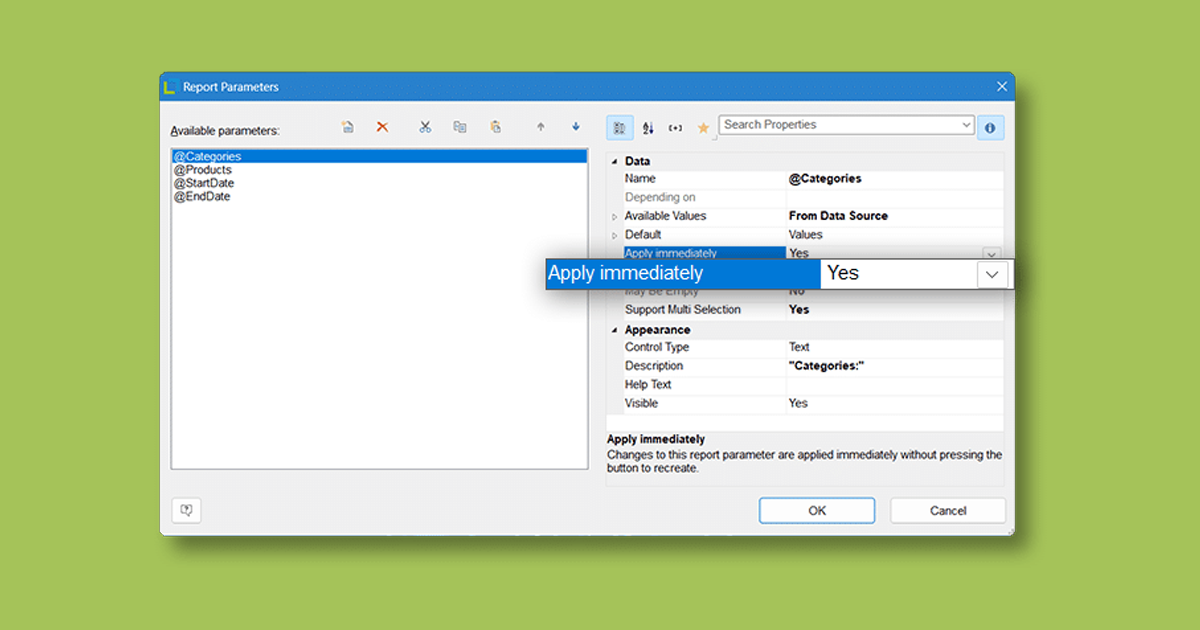This screenshot has width=1200, height=630.
Task: Move the parameter down in the list
Action: point(575,127)
